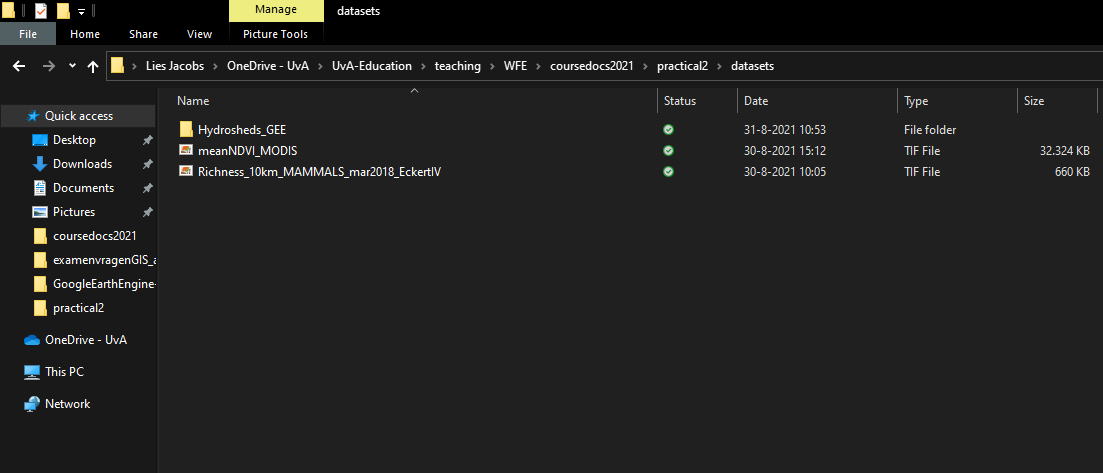Go up one folder level
Viewport: 1103px width, 473px height.
coord(92,66)
